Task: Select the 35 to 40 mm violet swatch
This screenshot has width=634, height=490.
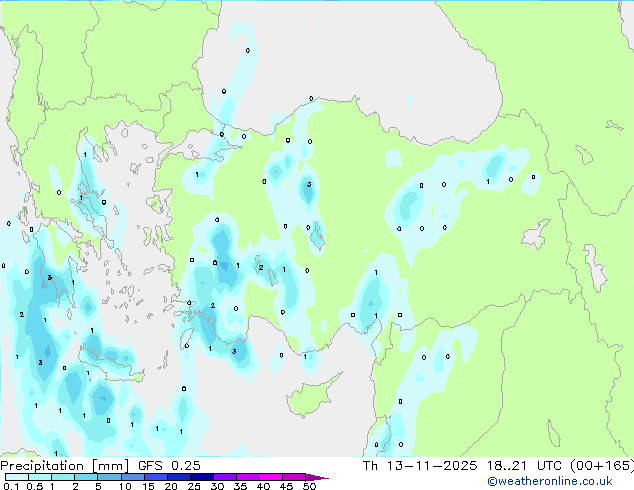Action: (247, 477)
